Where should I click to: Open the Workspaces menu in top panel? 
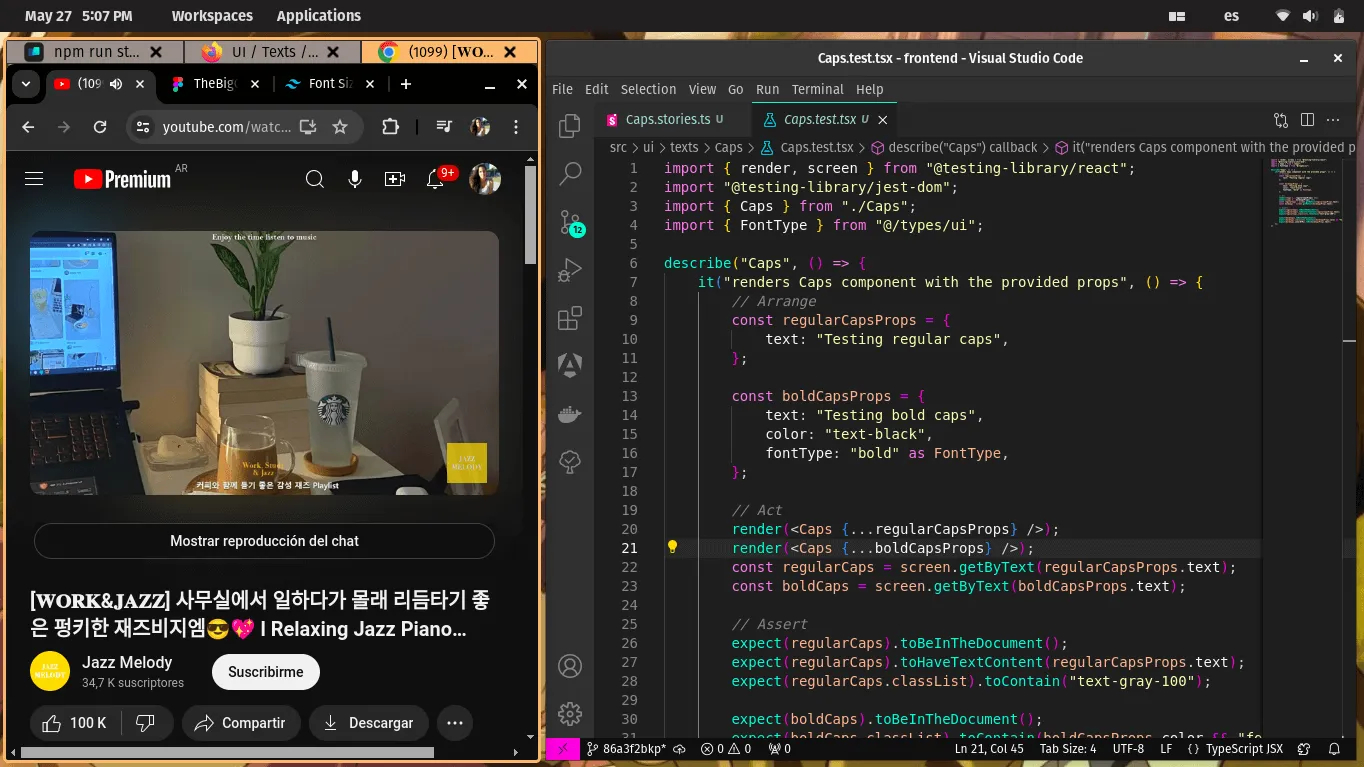pyautogui.click(x=212, y=16)
